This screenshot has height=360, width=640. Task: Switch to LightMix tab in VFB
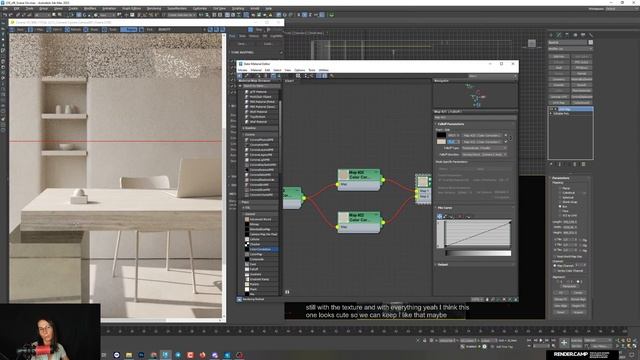pos(276,36)
